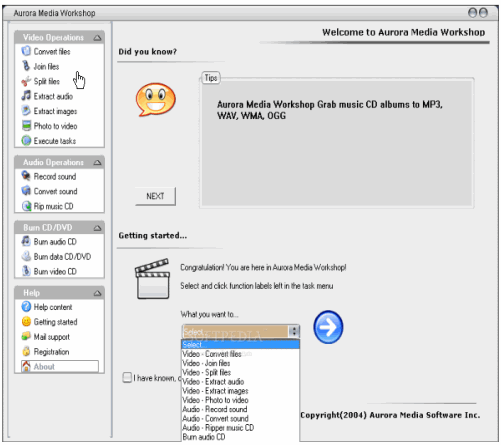501x445 pixels.
Task: Open the 'What you want to' combo box arrow
Action: tap(294, 331)
